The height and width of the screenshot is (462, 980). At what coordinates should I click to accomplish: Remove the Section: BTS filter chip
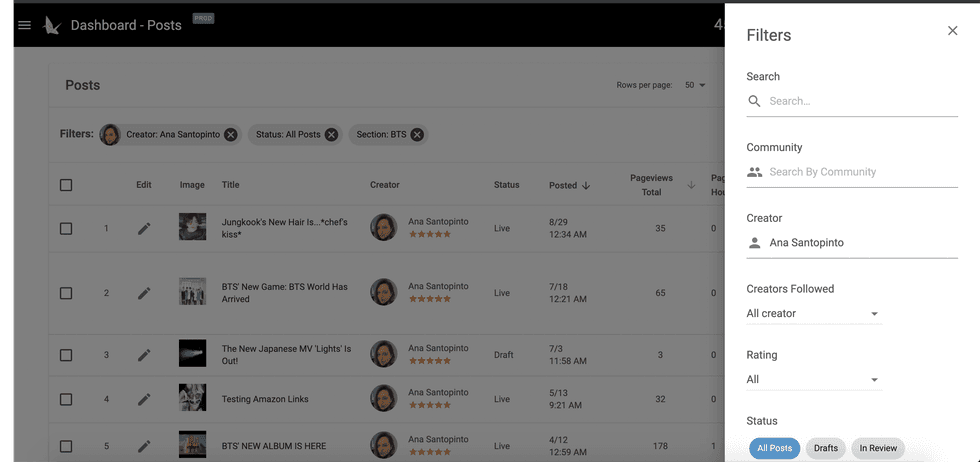pos(417,134)
